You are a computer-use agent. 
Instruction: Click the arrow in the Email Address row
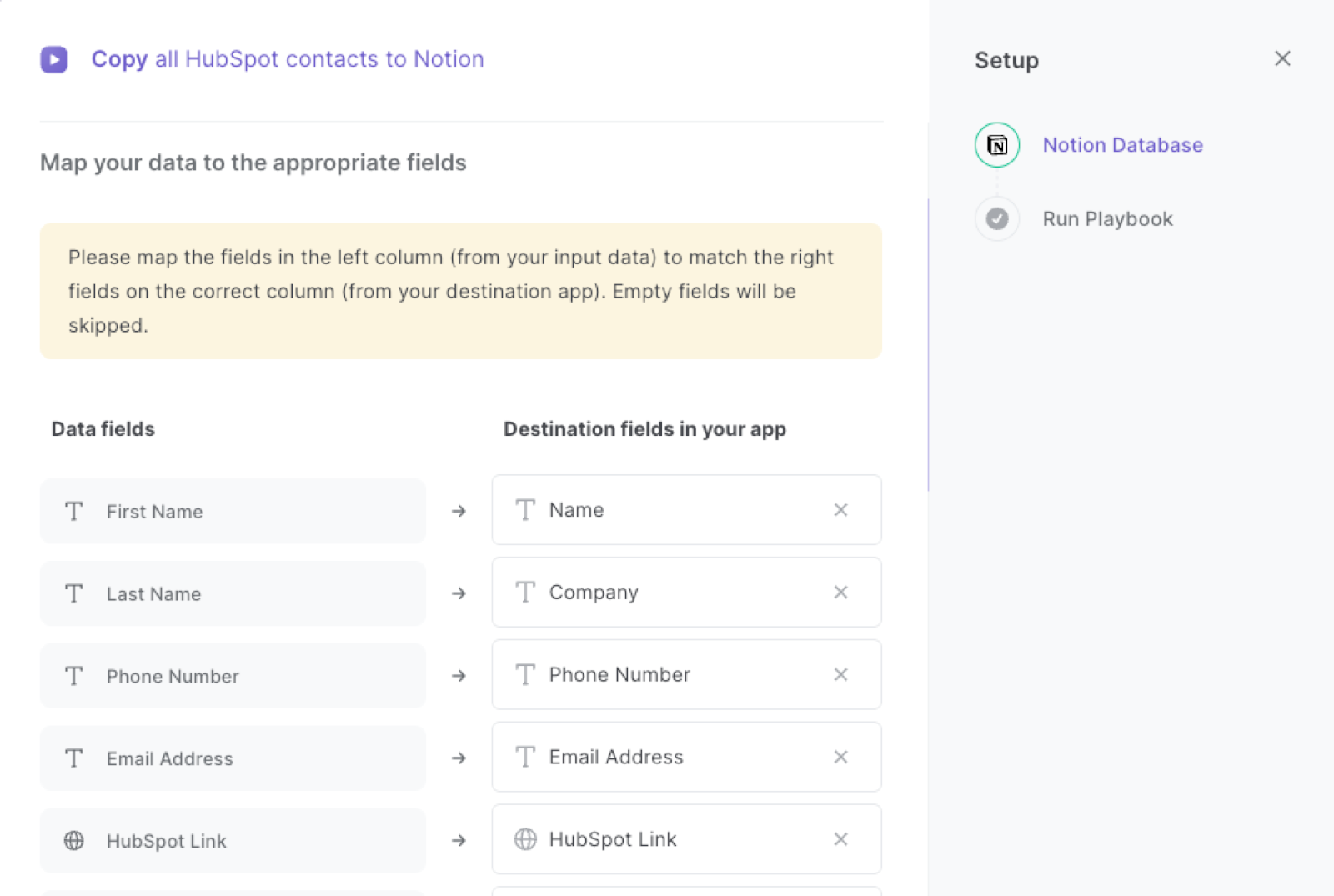click(x=459, y=758)
